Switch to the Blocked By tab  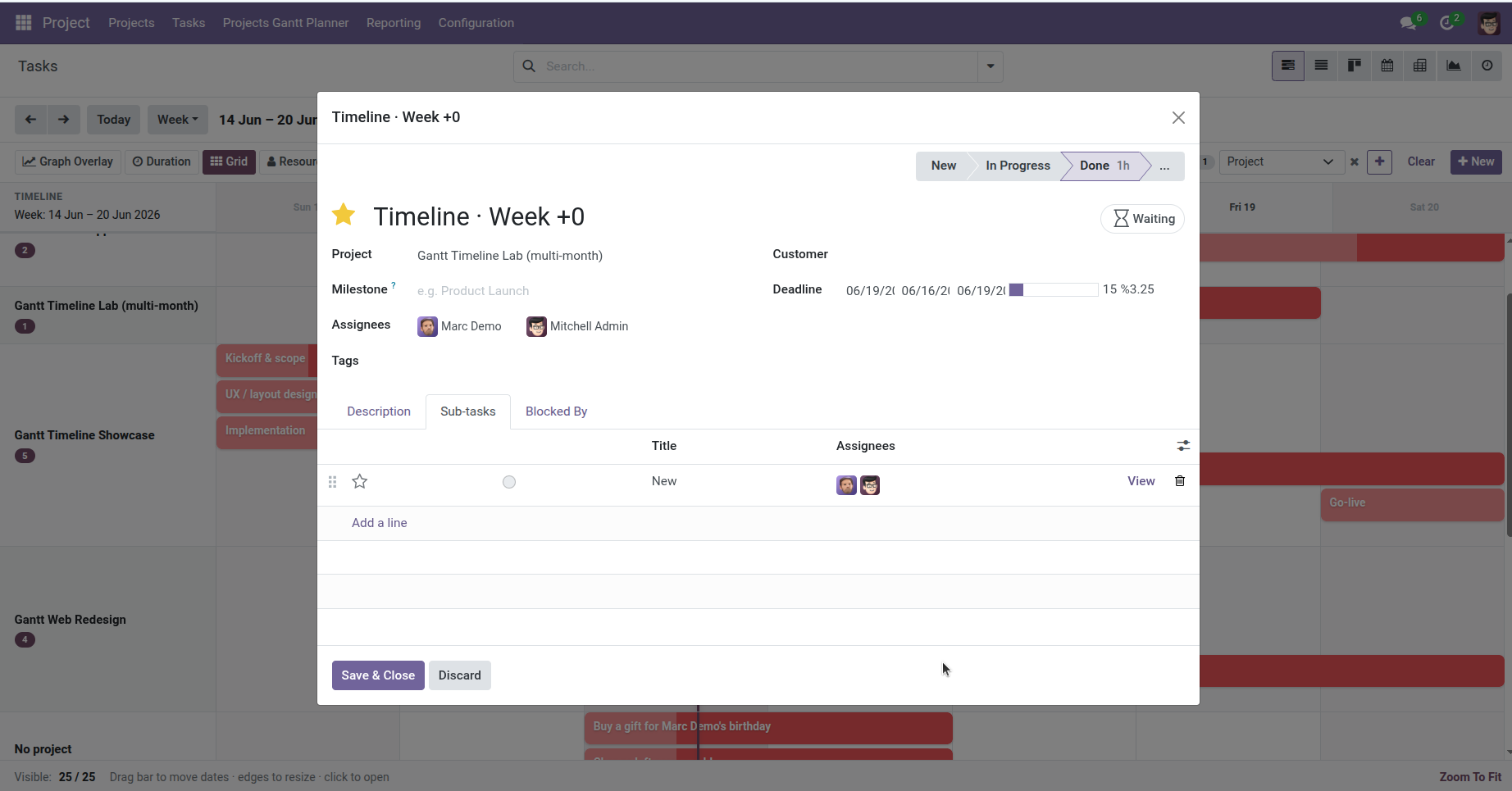tap(557, 411)
